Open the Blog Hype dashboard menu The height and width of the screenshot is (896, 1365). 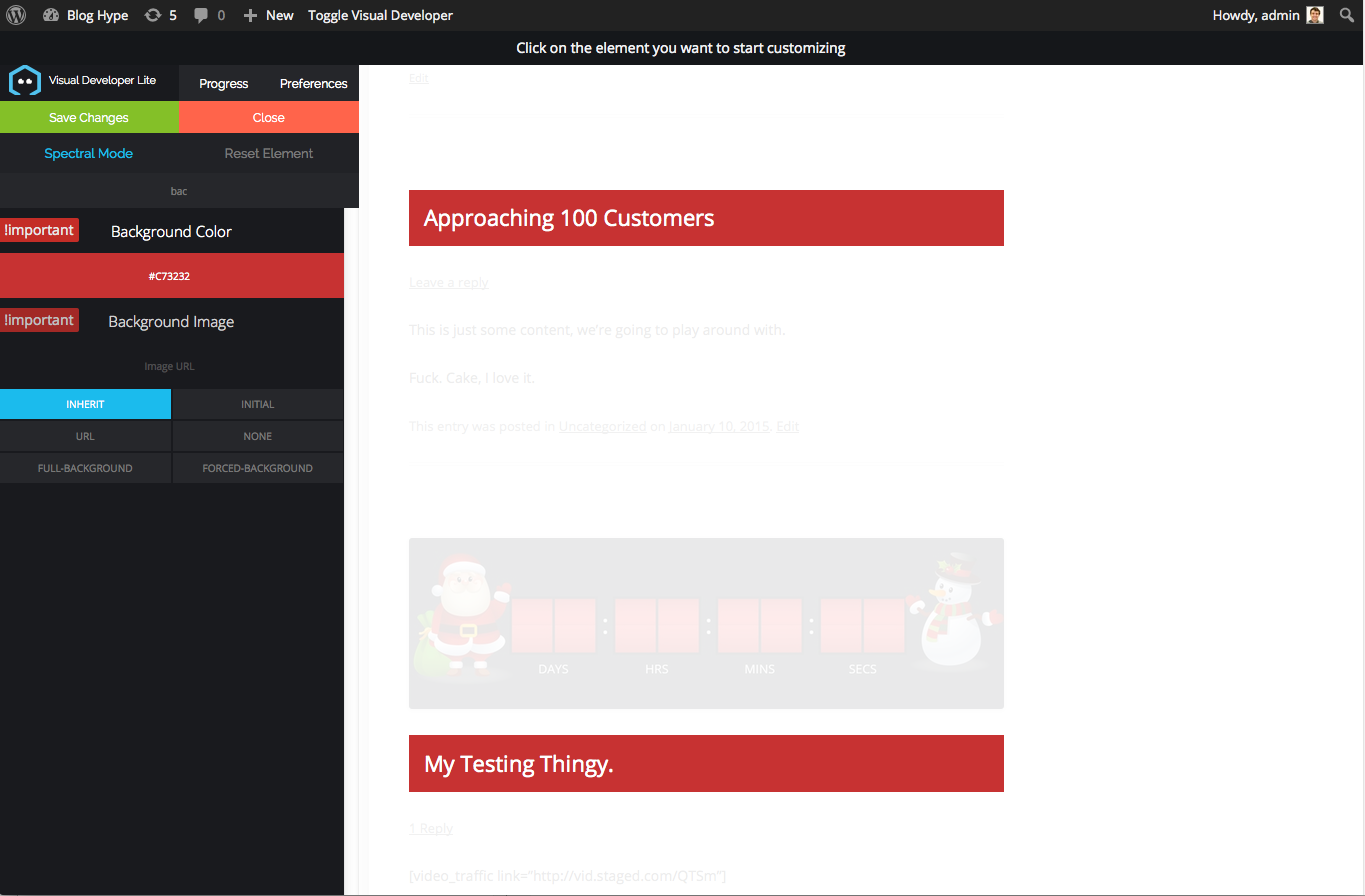click(86, 15)
